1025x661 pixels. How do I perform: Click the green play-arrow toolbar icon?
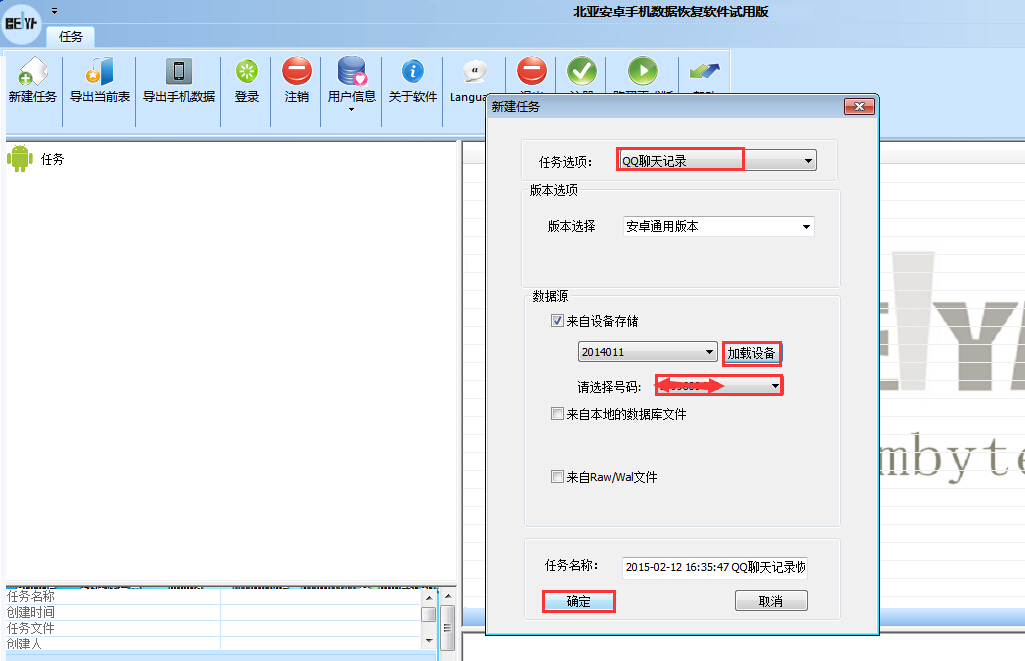click(643, 71)
